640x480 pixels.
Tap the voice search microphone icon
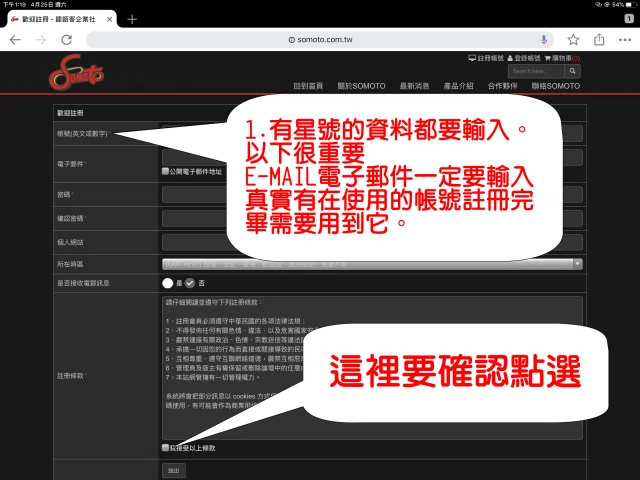coord(543,40)
